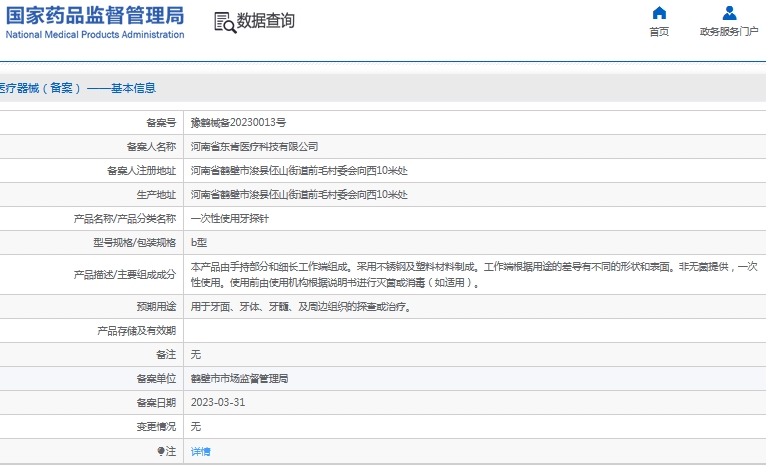The height and width of the screenshot is (470, 766).
Task: Click the ●注 row label
Action: pos(167,451)
